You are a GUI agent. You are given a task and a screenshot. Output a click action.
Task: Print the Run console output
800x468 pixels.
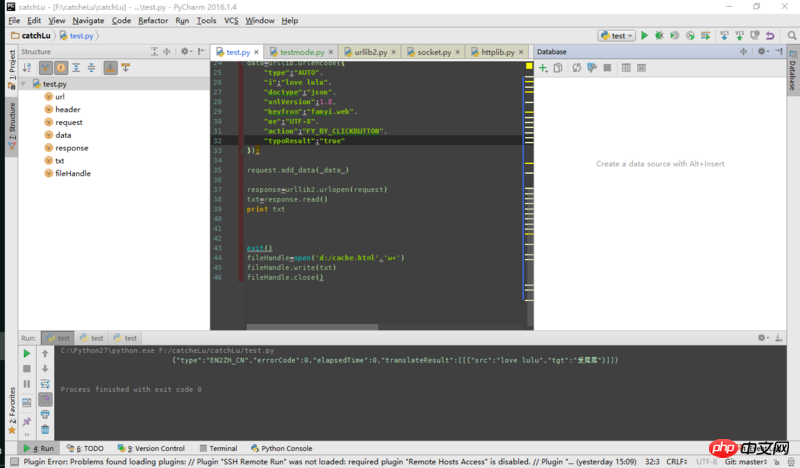tap(46, 414)
